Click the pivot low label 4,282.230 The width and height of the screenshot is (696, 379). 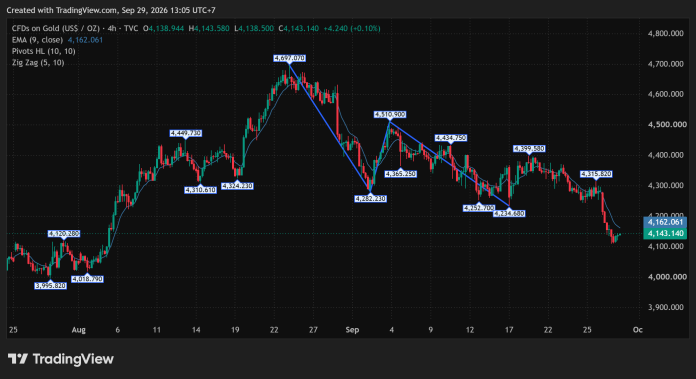[370, 199]
